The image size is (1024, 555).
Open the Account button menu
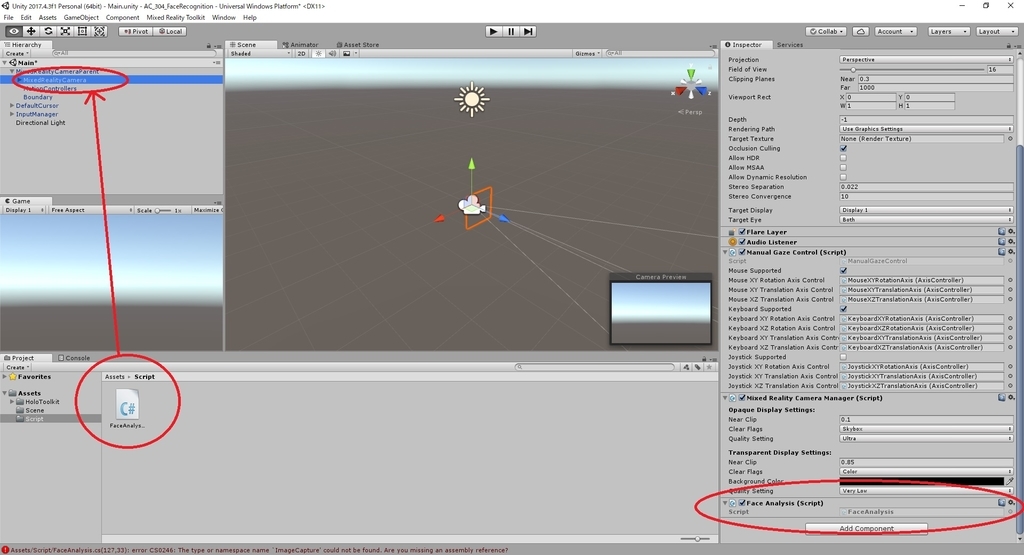895,31
